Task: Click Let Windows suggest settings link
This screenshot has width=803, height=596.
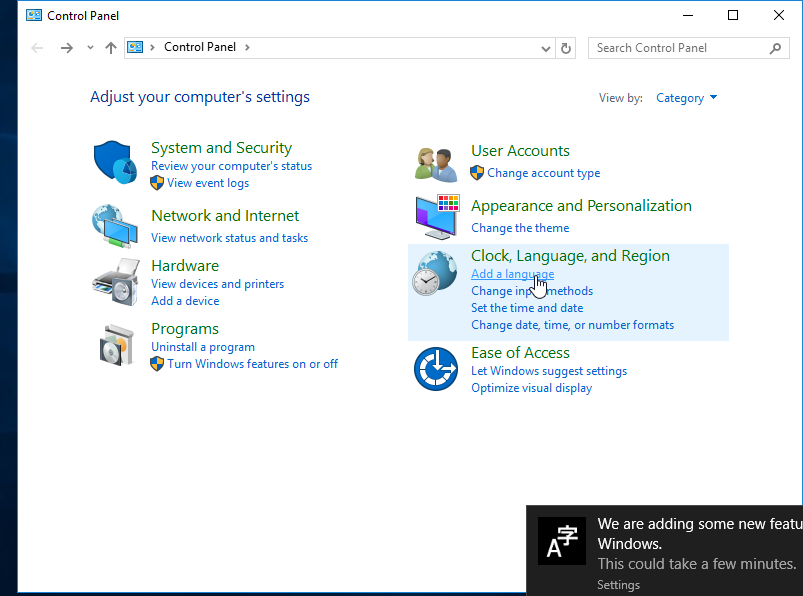Action: [548, 371]
